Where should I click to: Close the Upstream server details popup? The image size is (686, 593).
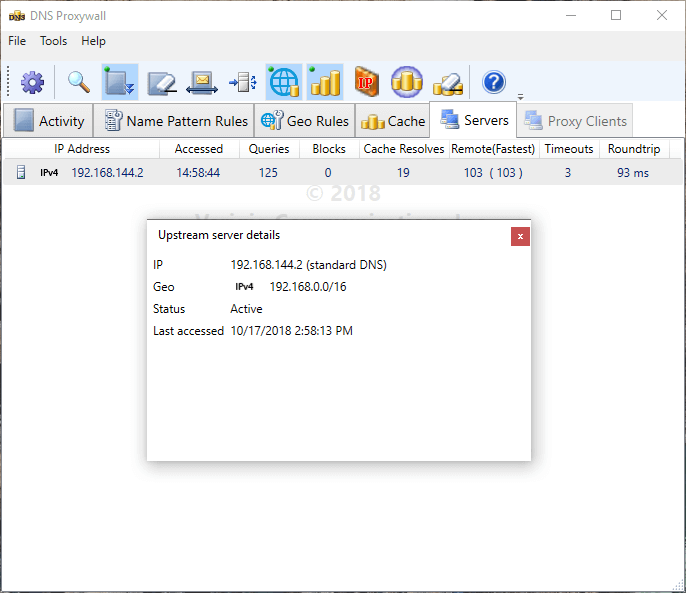point(520,236)
